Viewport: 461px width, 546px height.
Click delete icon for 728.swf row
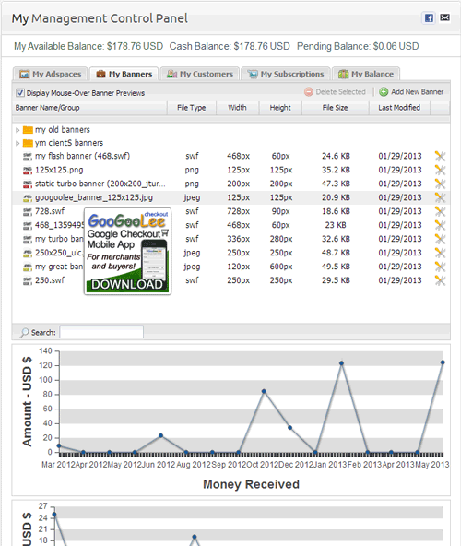440,211
